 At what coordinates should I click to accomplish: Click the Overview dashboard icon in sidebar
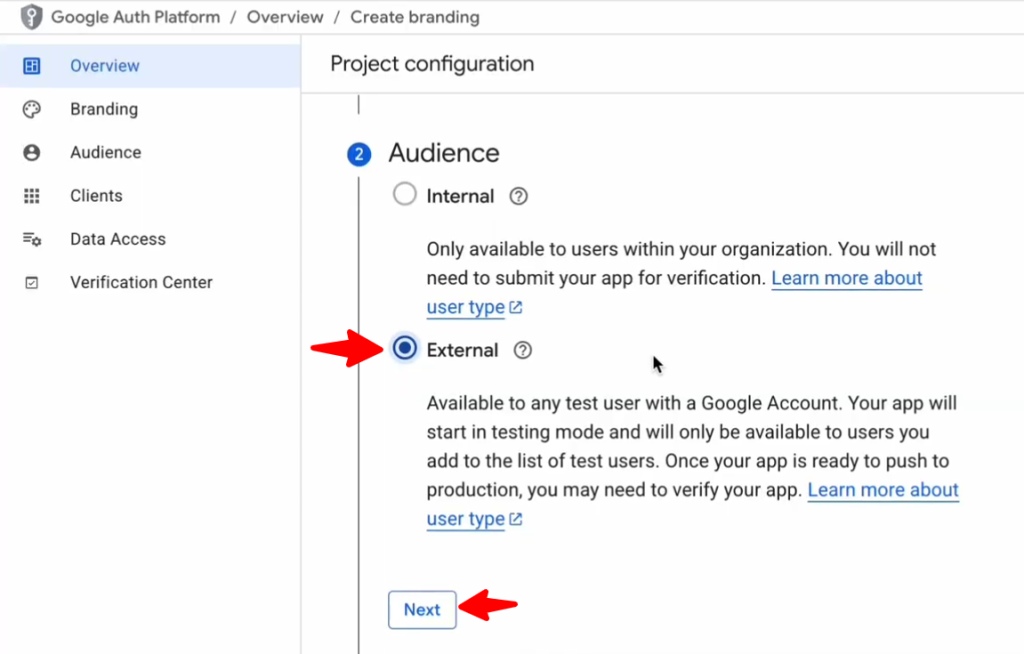[x=32, y=66]
